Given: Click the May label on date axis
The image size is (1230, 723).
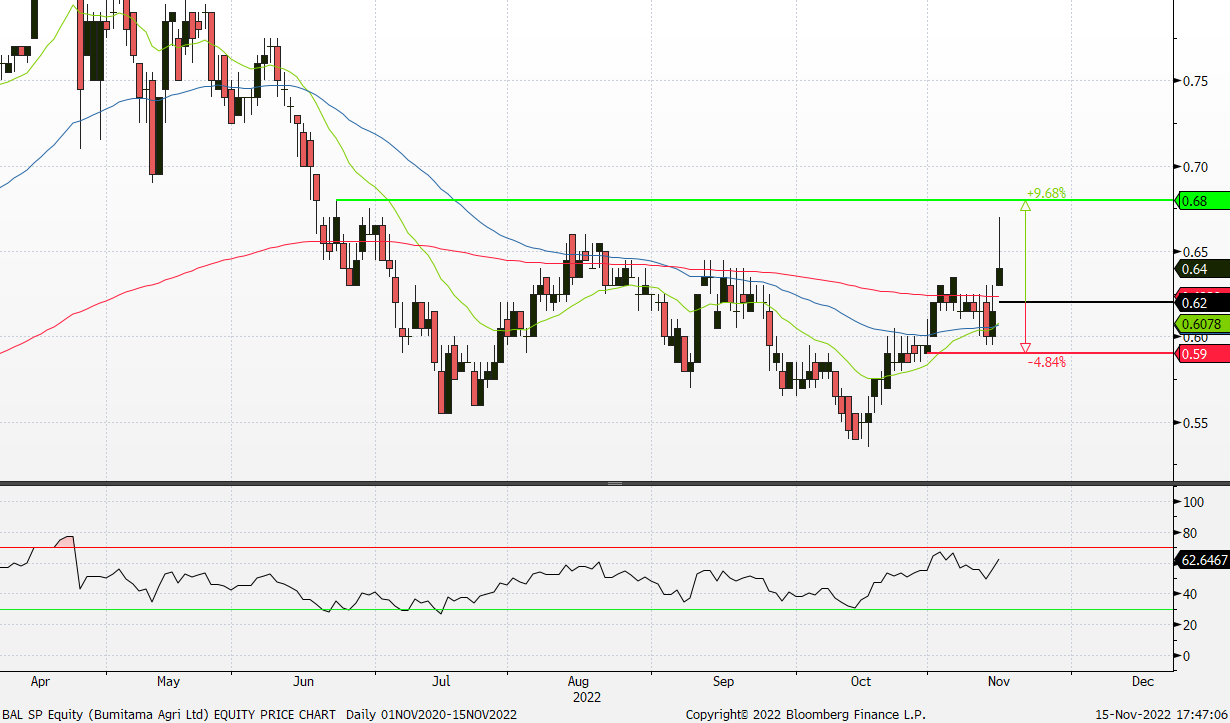Looking at the screenshot, I should (168, 682).
